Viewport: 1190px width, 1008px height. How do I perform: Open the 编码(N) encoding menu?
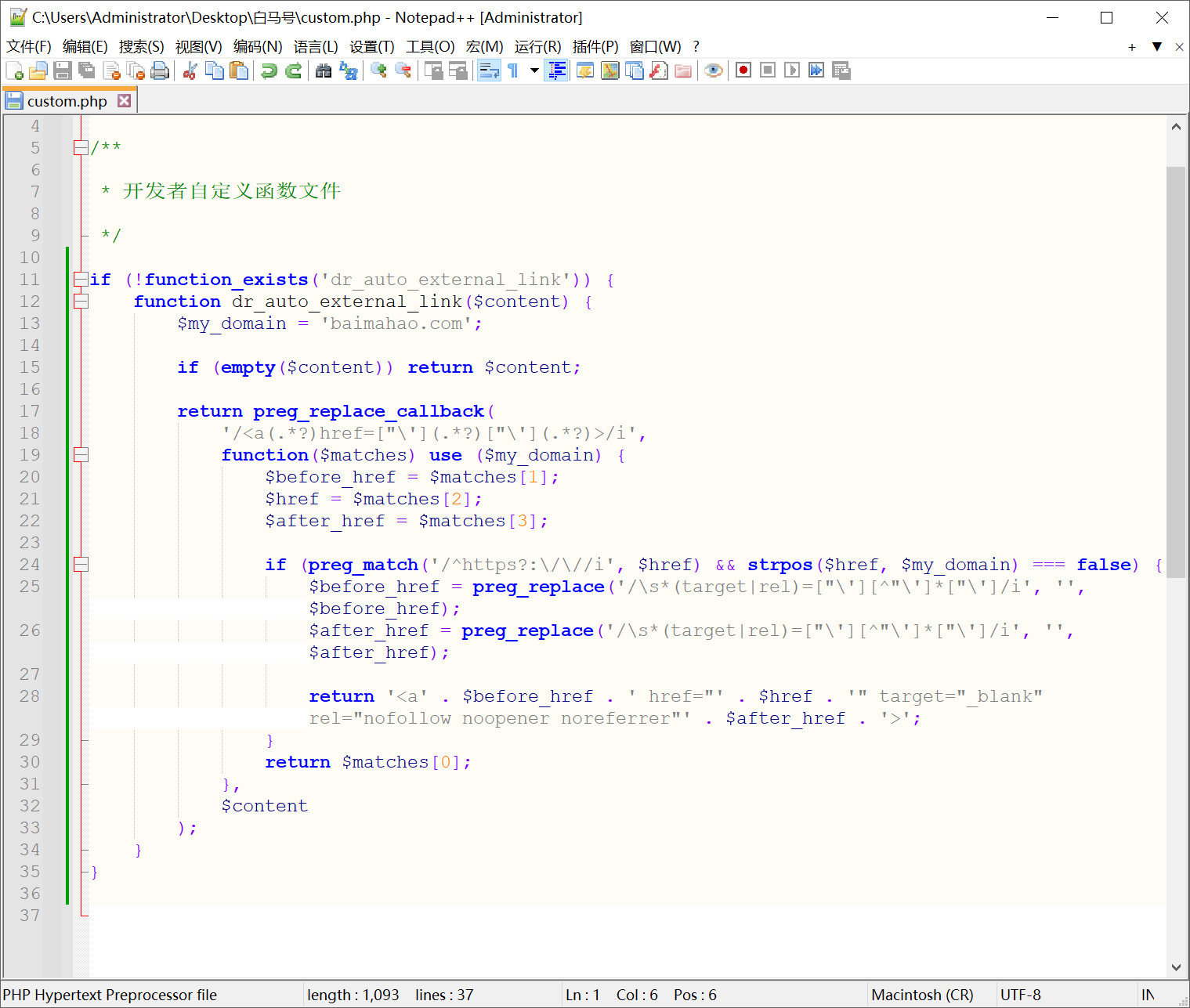click(257, 47)
